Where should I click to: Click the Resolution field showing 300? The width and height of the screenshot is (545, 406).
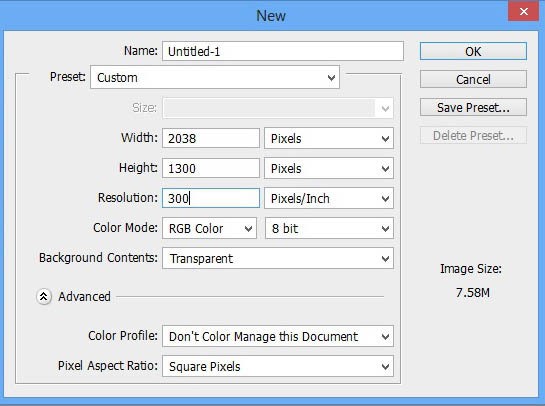211,198
